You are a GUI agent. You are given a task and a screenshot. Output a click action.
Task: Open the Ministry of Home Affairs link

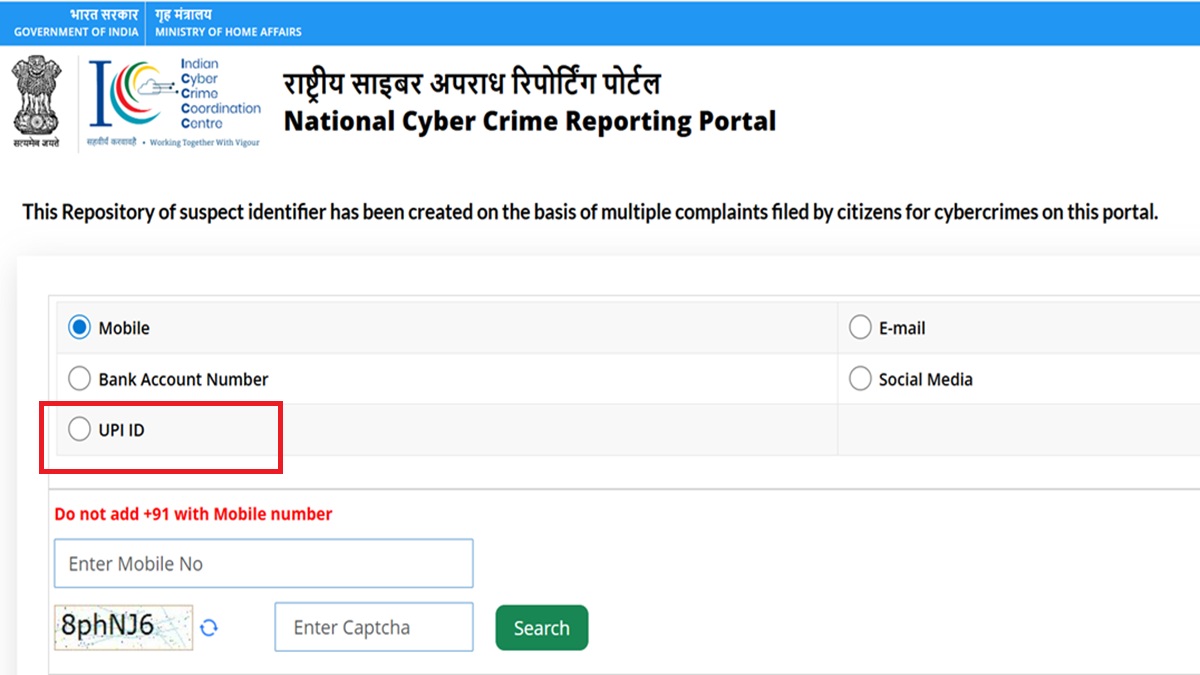(228, 32)
